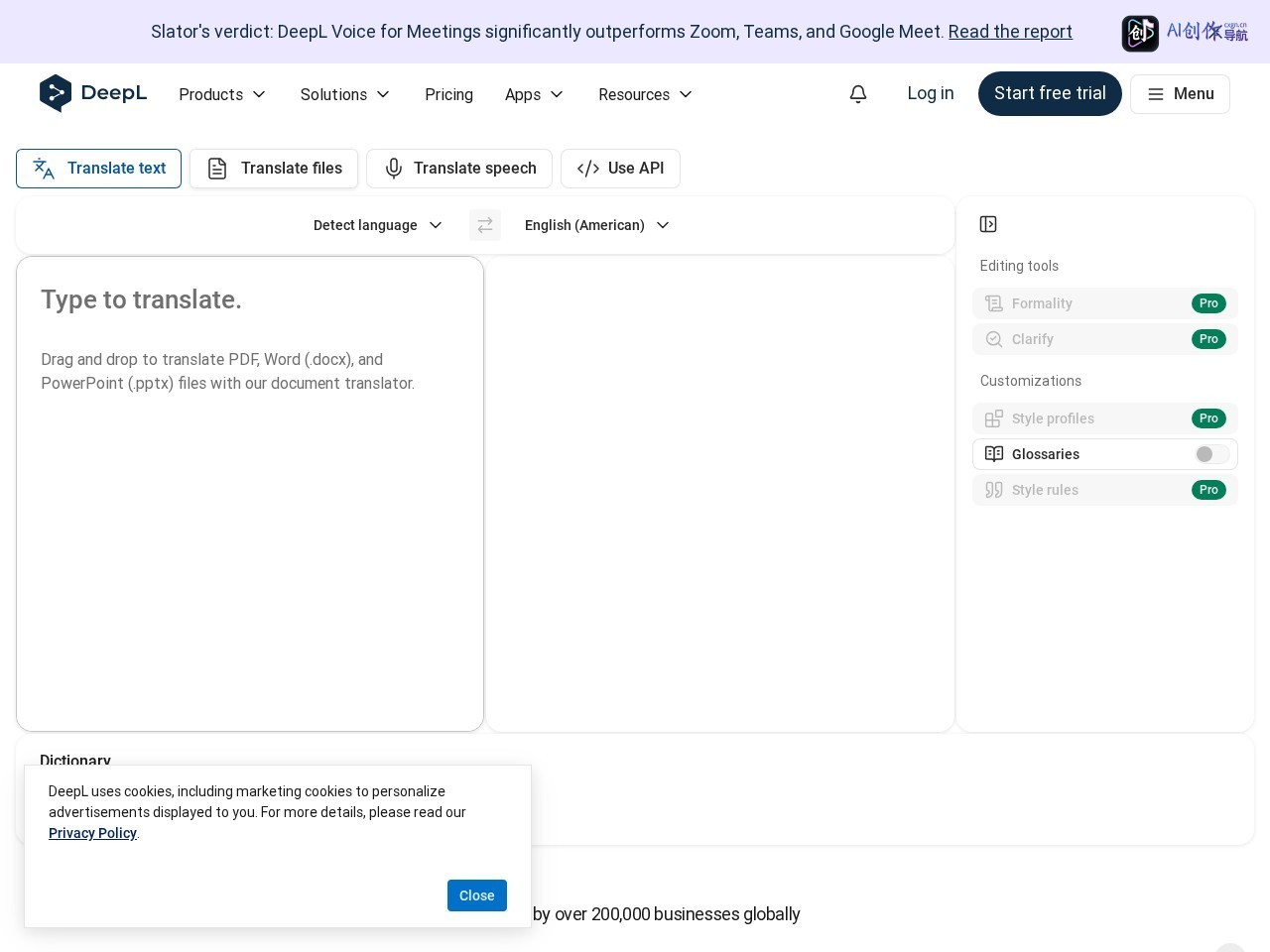Click the Clarify tool icon
Viewport: 1270px width, 952px height.
pos(994,339)
